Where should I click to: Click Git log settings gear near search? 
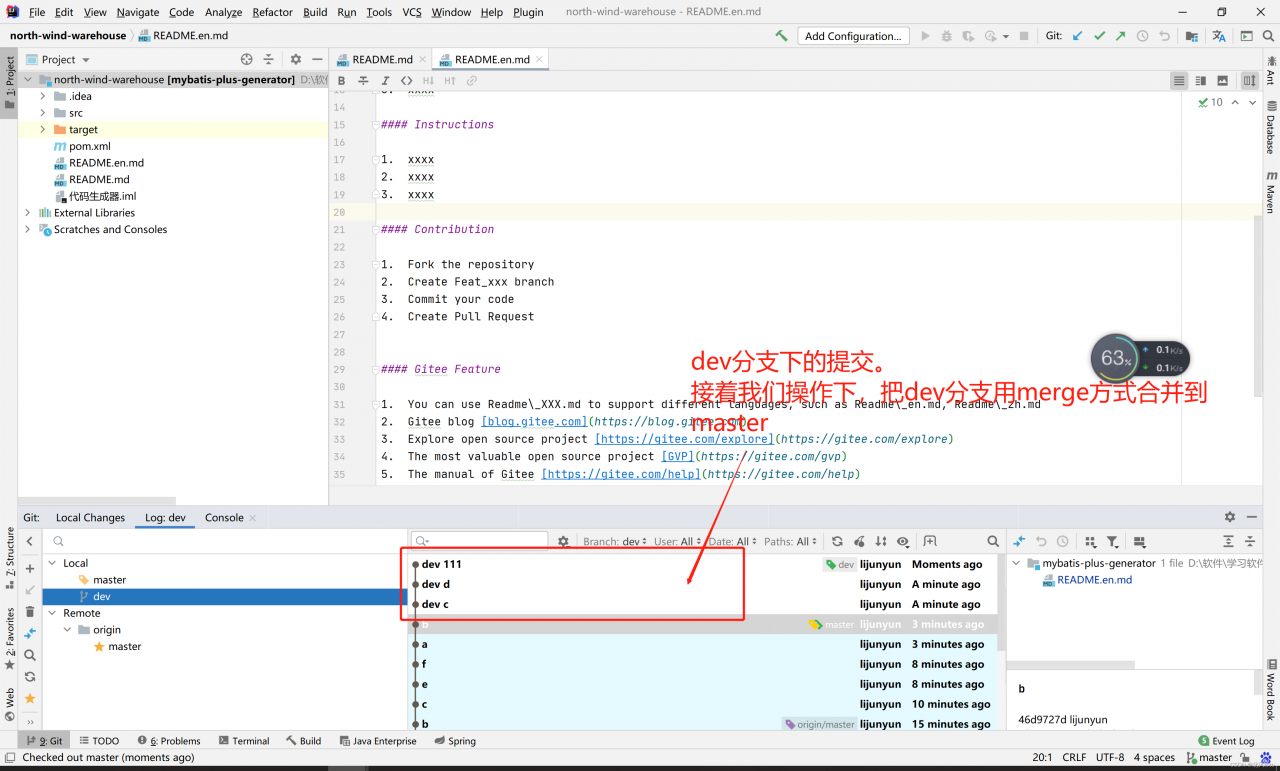[563, 541]
